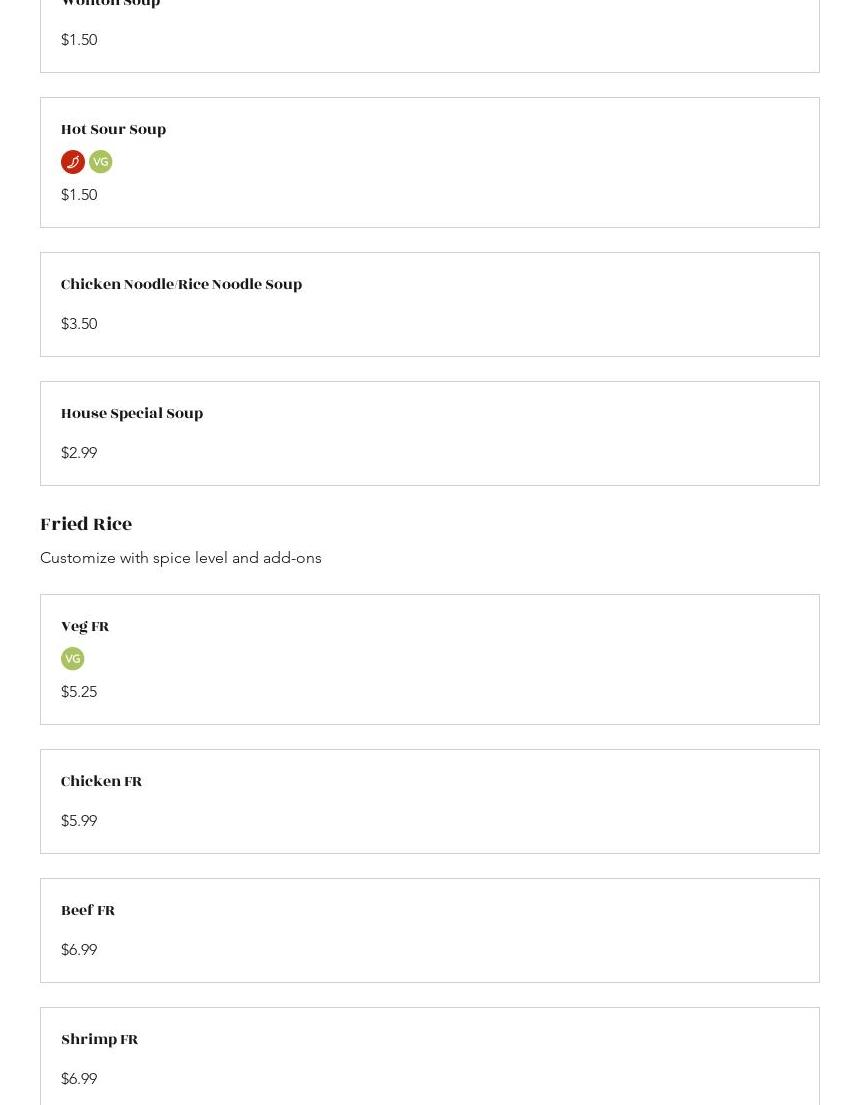Click the $5.25 price of Veg FR
Screen dimensions: 845x1105
coord(79,692)
